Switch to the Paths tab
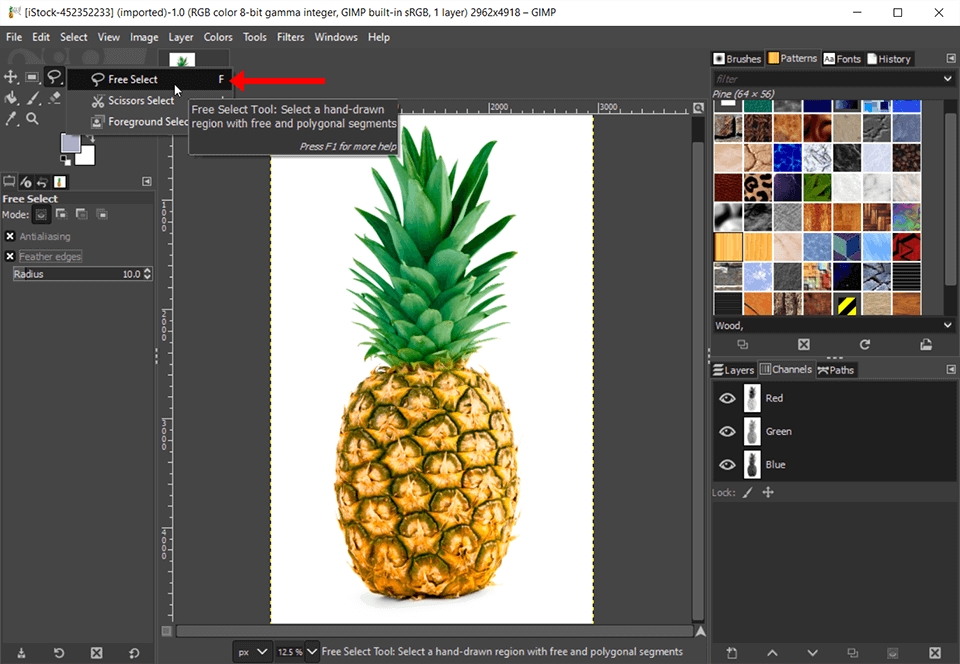Viewport: 960px width, 664px height. (x=836, y=369)
